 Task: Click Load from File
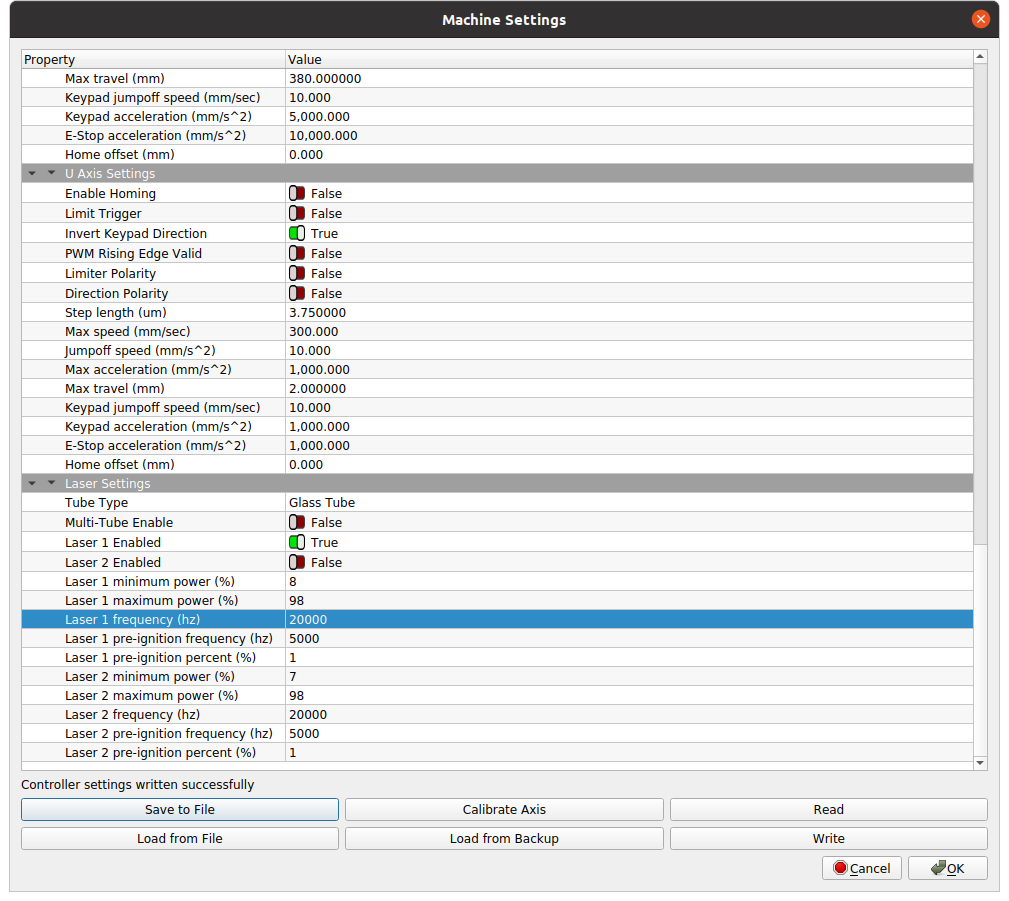point(180,839)
